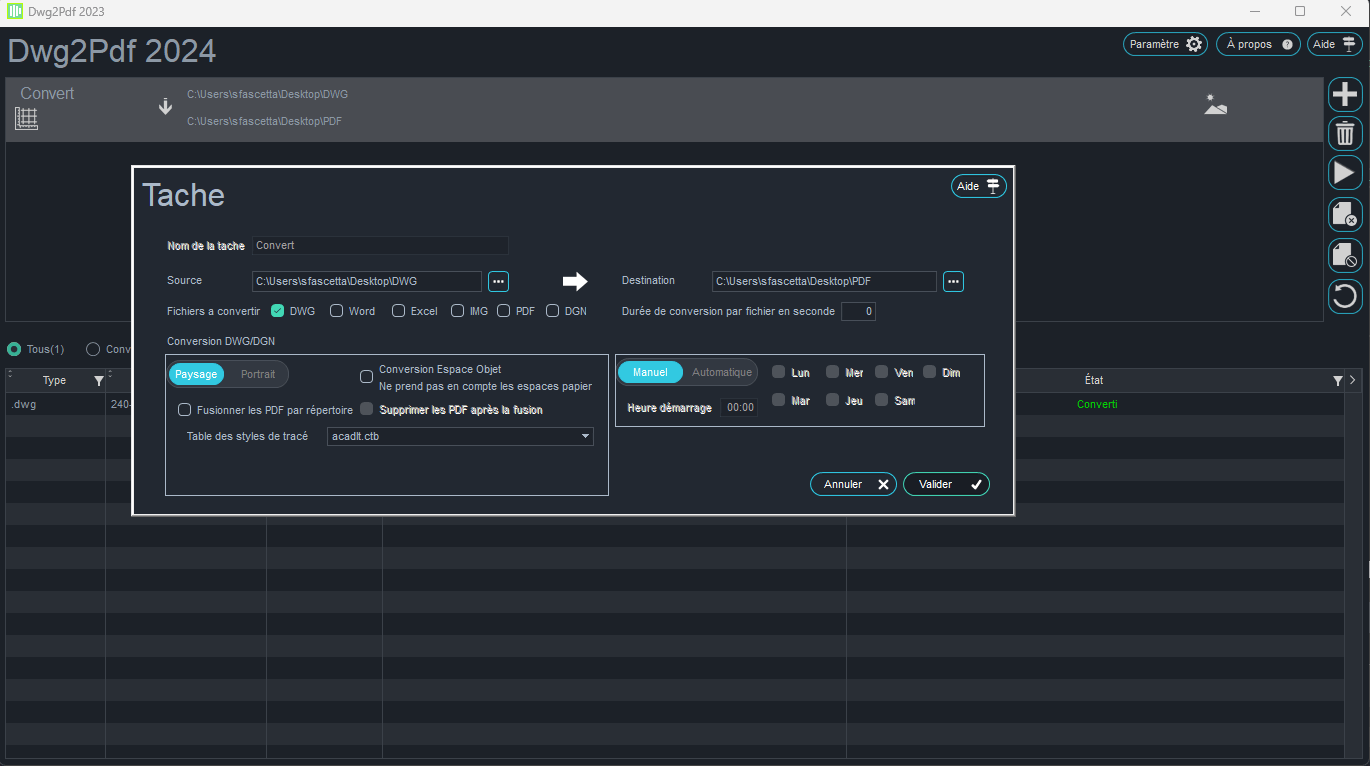The image size is (1370, 766).
Task: Enable the Word file type checkbox
Action: point(336,311)
